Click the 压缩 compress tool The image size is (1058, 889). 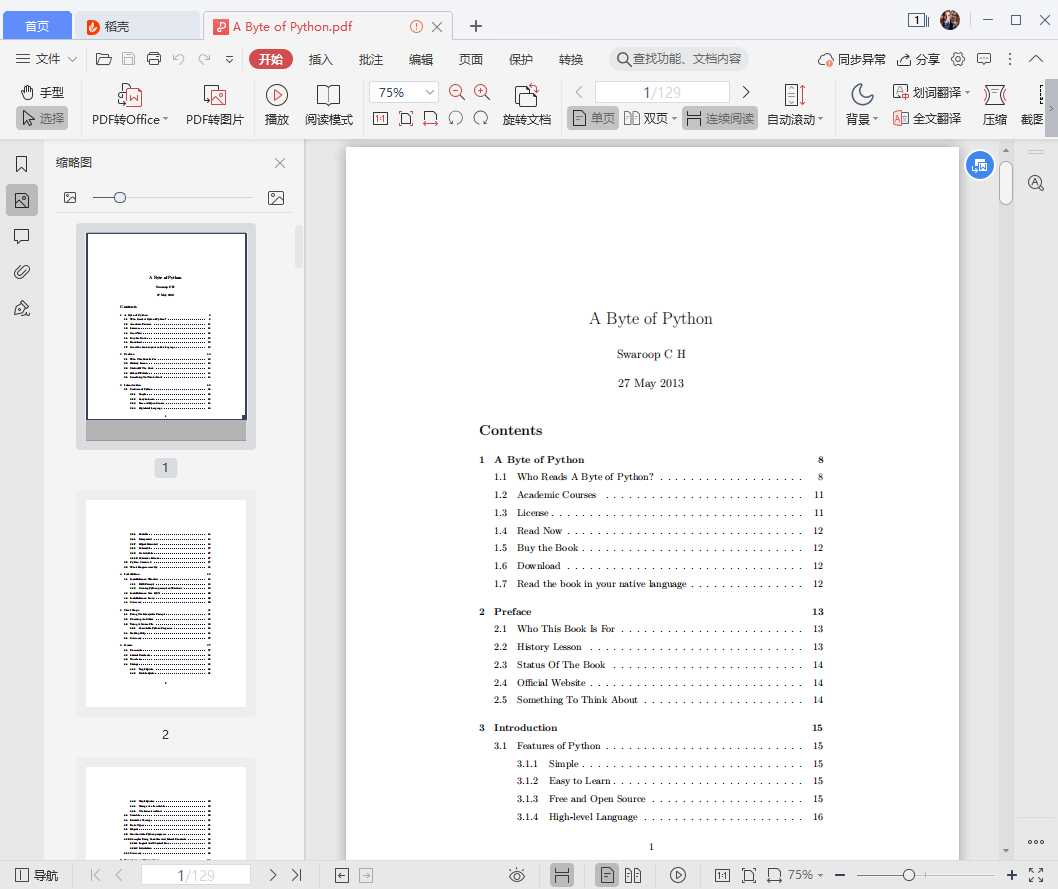pos(995,105)
